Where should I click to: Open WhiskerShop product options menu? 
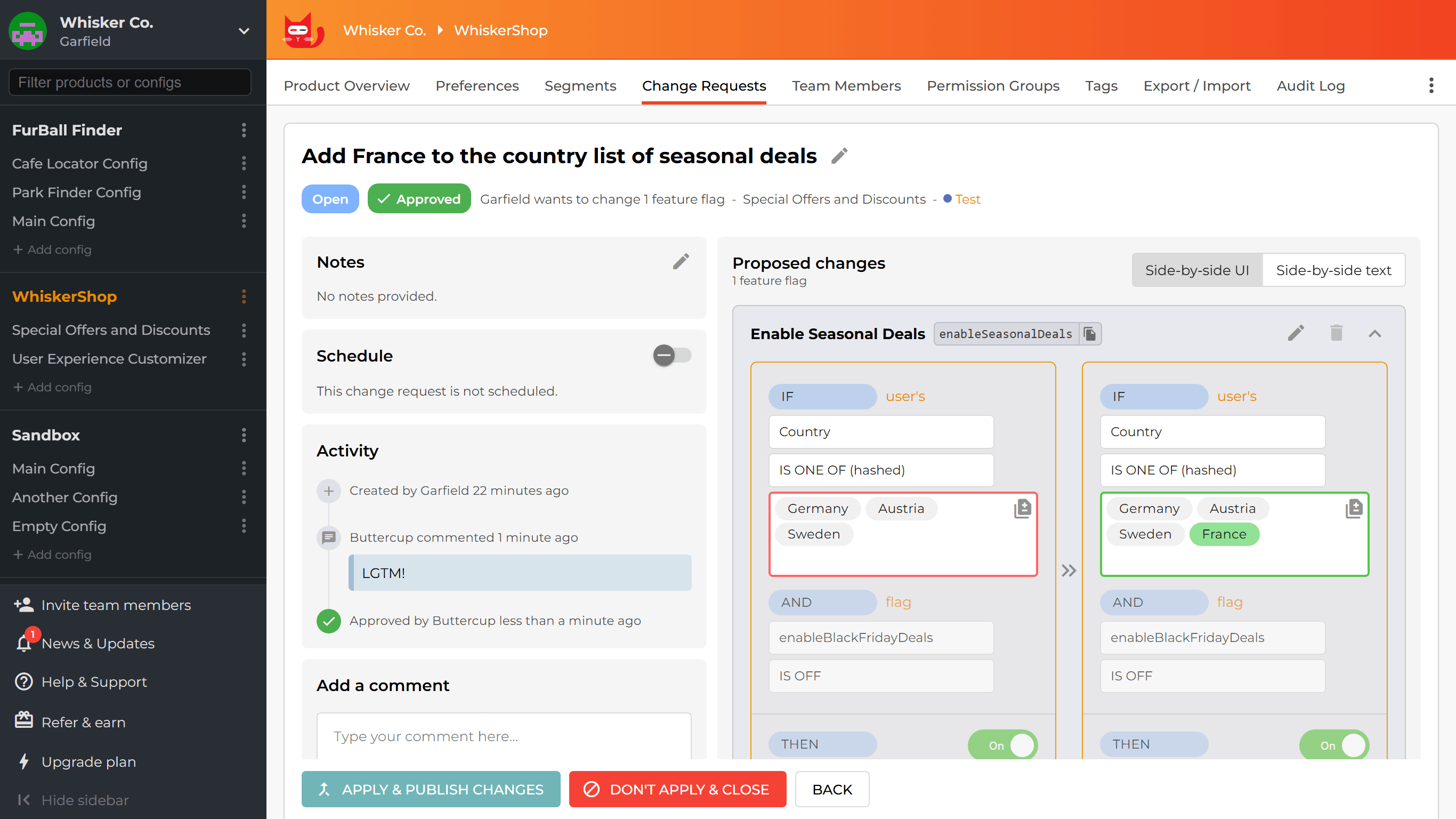[x=244, y=296]
